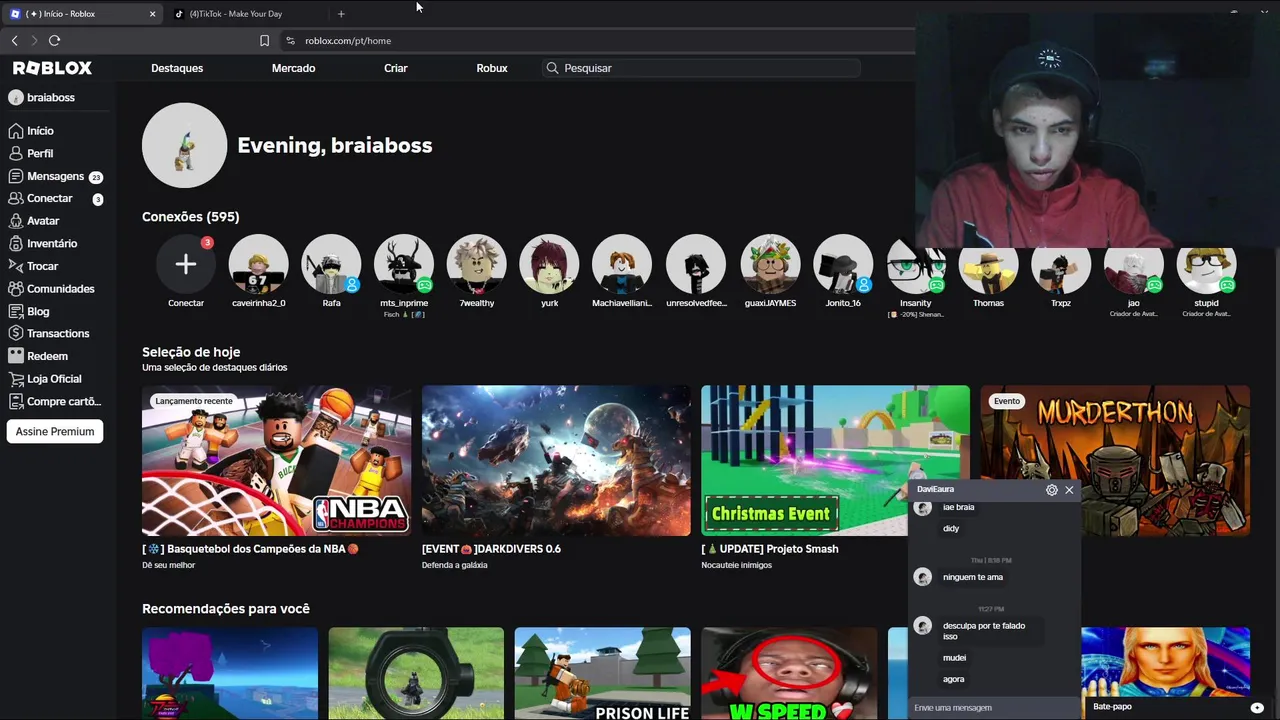Open the mts_inprime friend avatar
Screen dimensions: 1280x720
coord(404,264)
